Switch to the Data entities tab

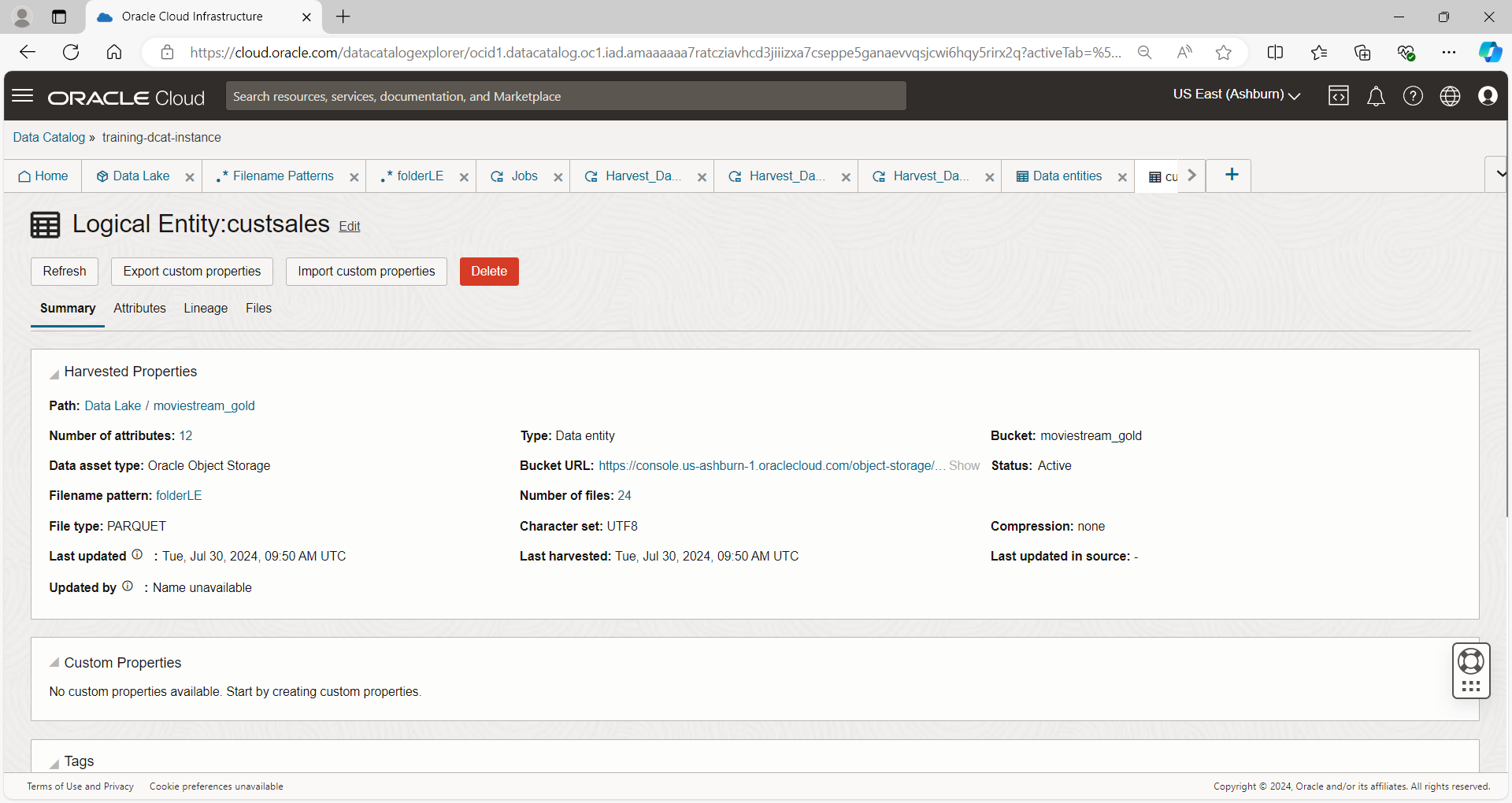pos(1059,176)
